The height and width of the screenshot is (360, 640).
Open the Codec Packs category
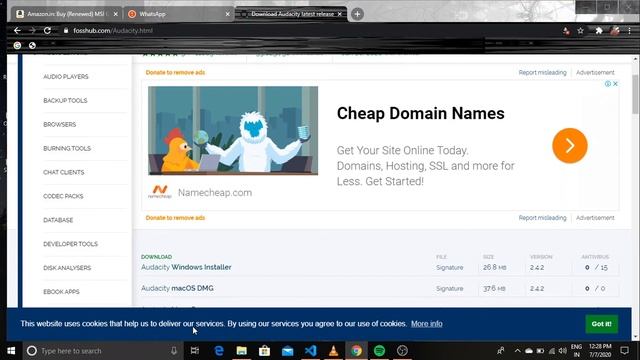click(x=63, y=196)
